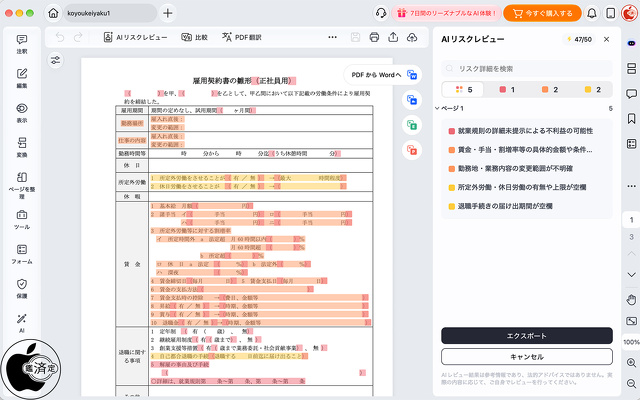Screen dimensions: 640x400
Task: Open the mobile device icon
Action: [x=611, y=13]
